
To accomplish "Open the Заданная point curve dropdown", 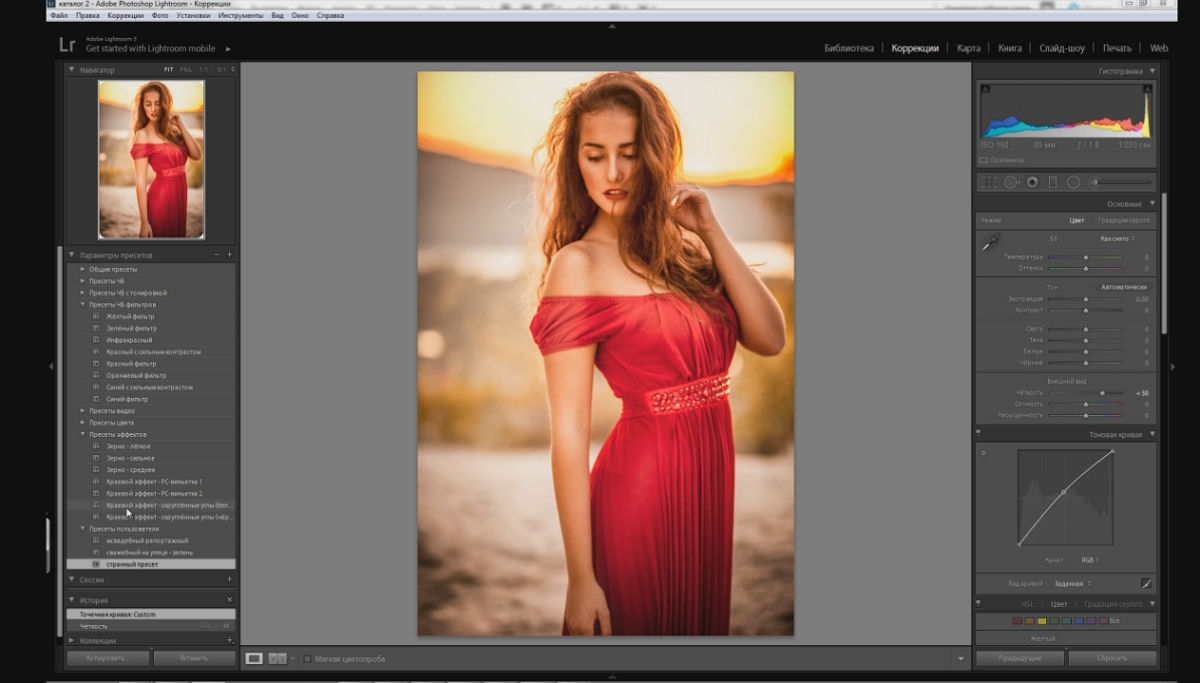I will point(1072,583).
